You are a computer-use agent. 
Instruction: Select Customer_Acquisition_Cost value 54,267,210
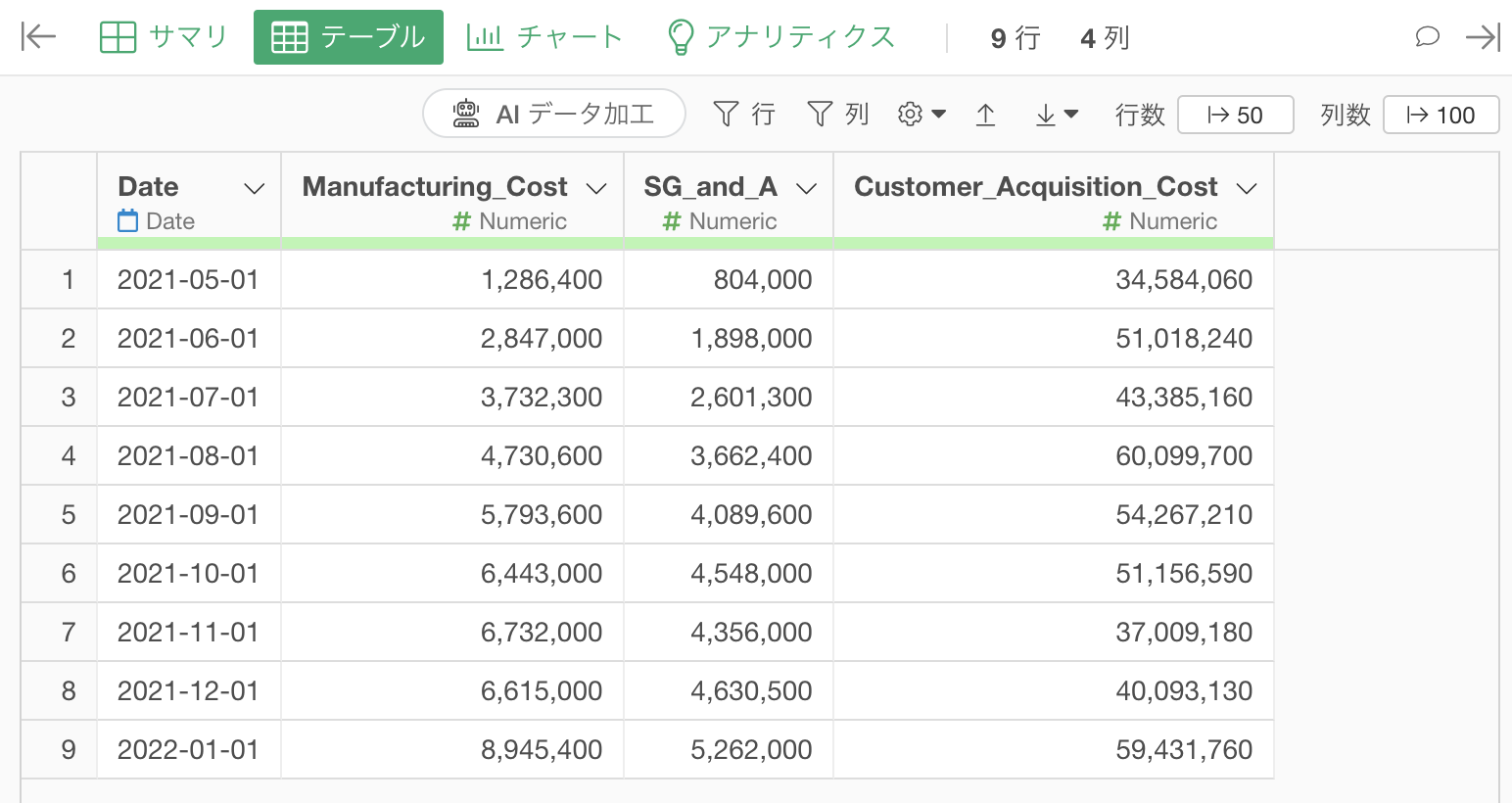tap(1054, 515)
